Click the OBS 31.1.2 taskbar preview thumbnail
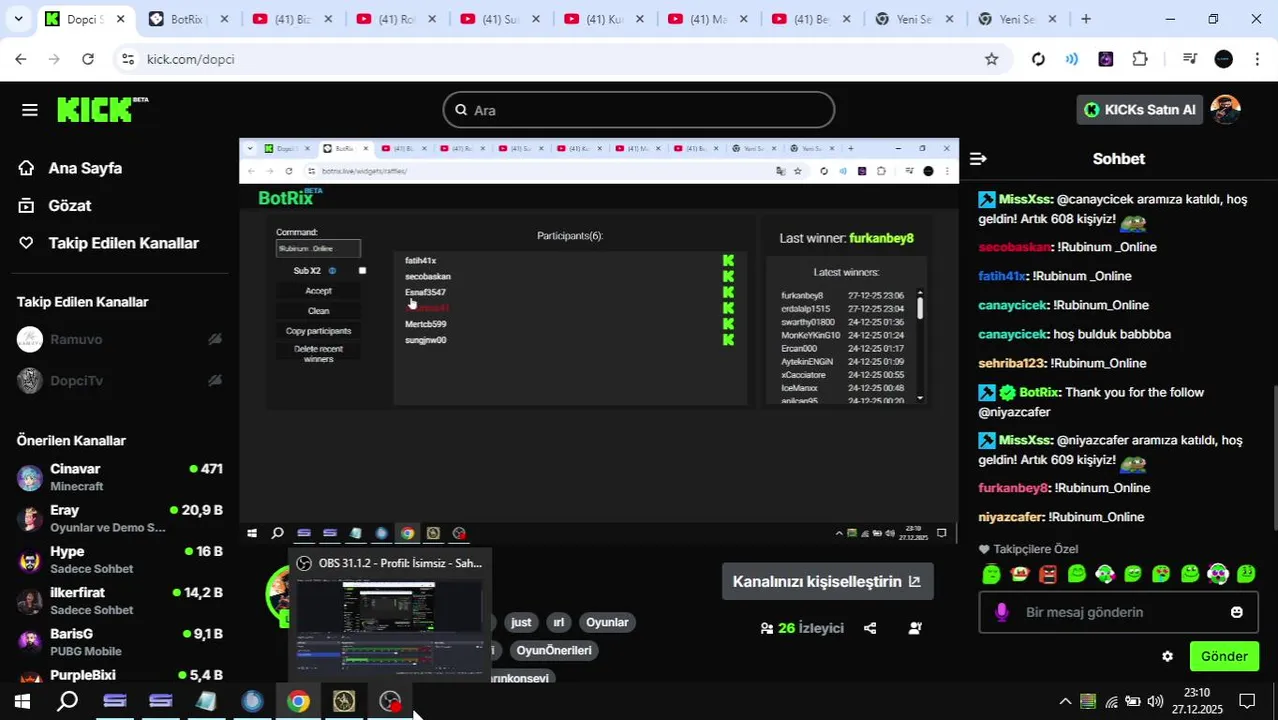1278x720 pixels. click(x=388, y=617)
